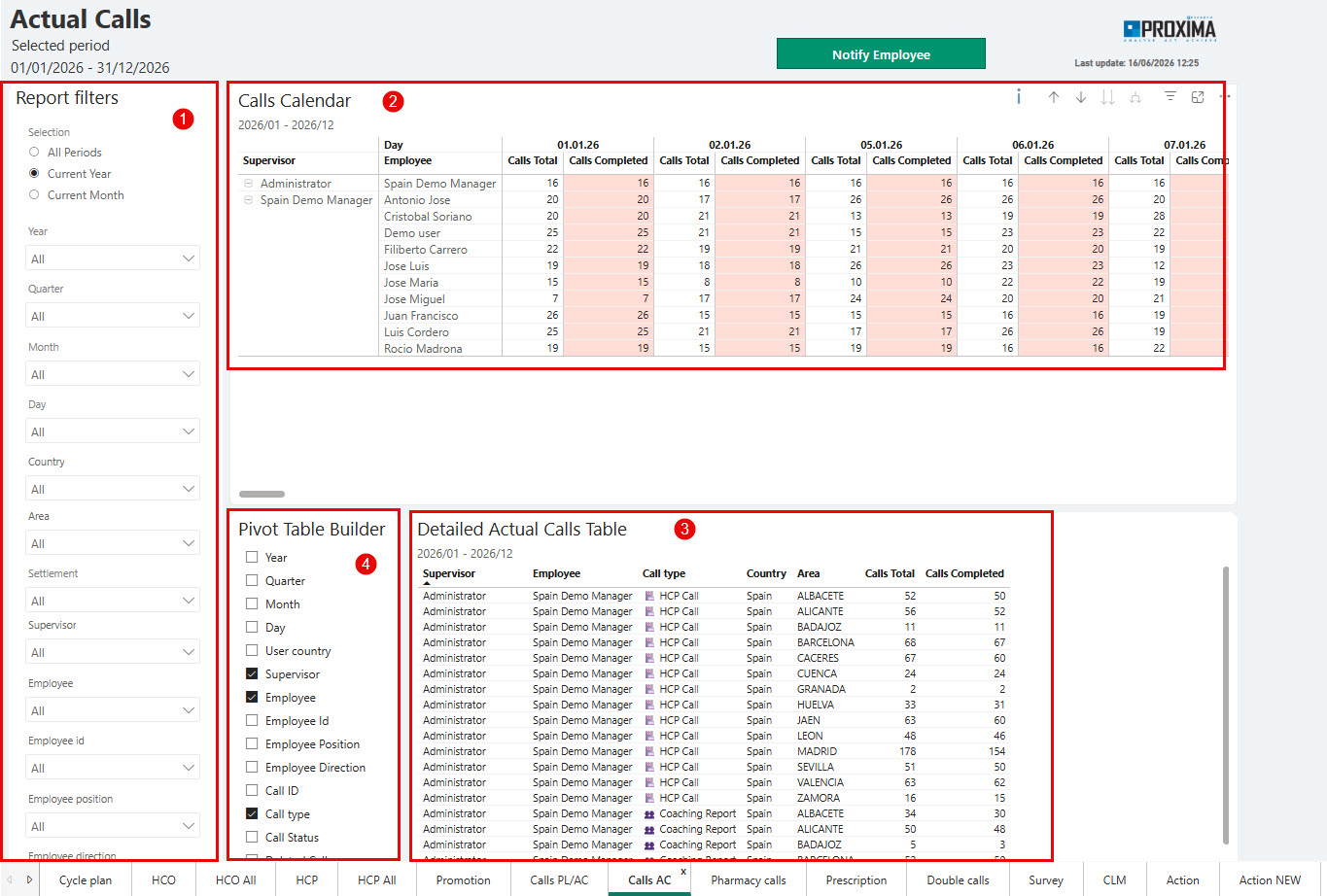
Task: Click go to next level double-arrow icon
Action: [x=1107, y=97]
